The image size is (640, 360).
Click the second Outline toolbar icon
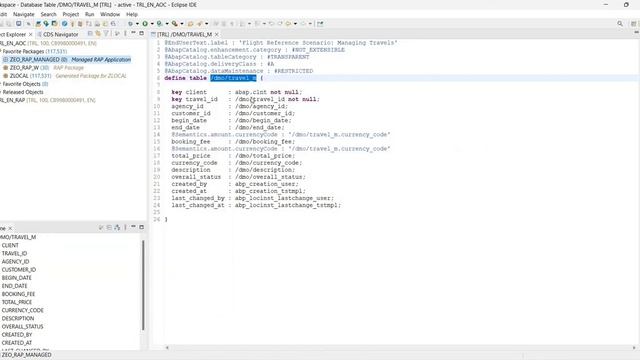point(109,227)
